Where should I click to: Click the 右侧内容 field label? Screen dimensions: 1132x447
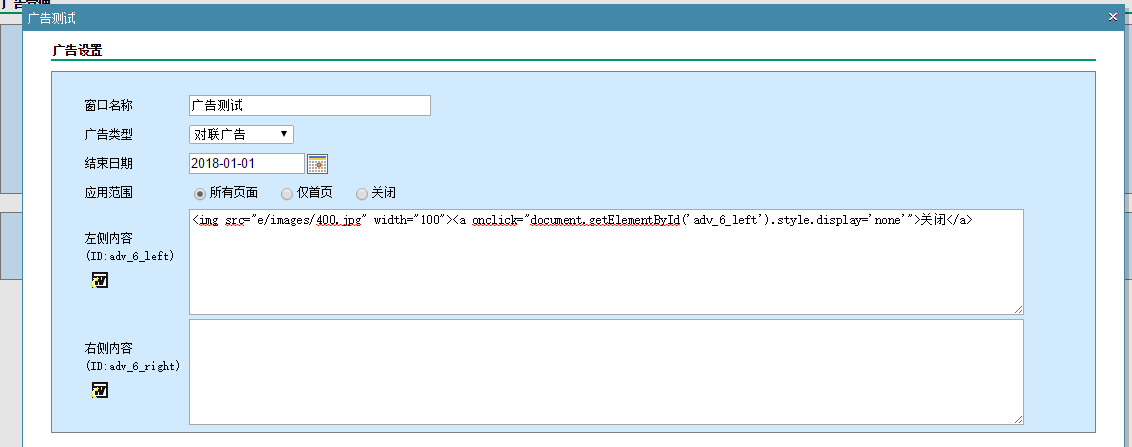pyautogui.click(x=108, y=349)
